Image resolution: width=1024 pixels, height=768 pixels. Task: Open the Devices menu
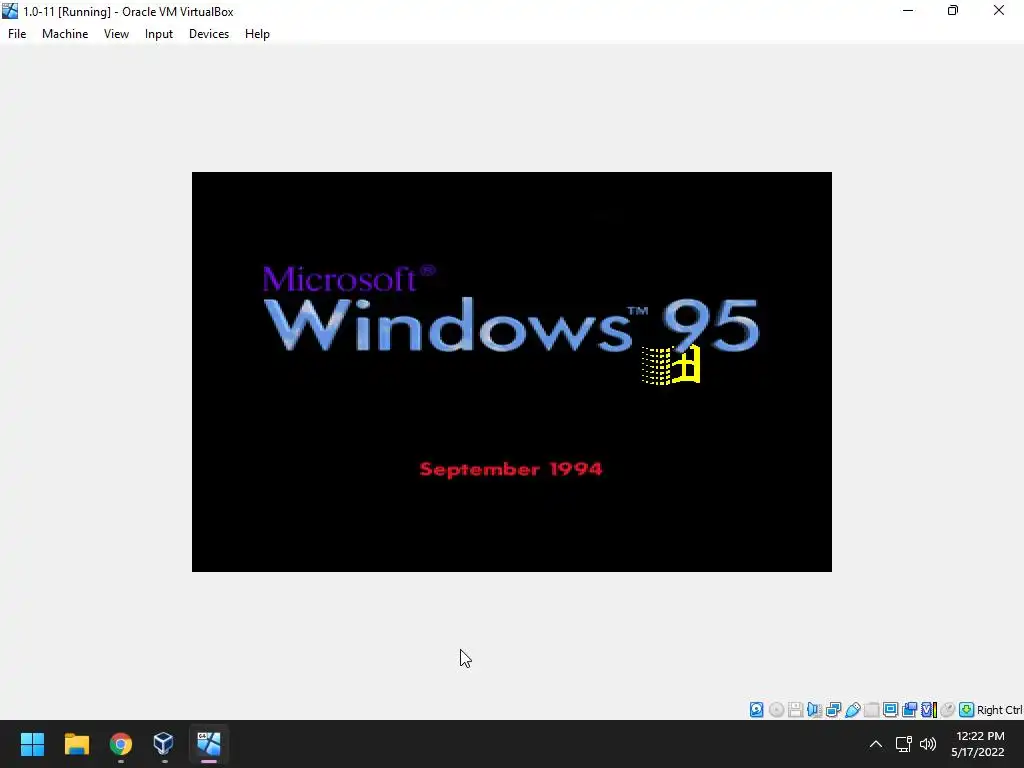(209, 34)
